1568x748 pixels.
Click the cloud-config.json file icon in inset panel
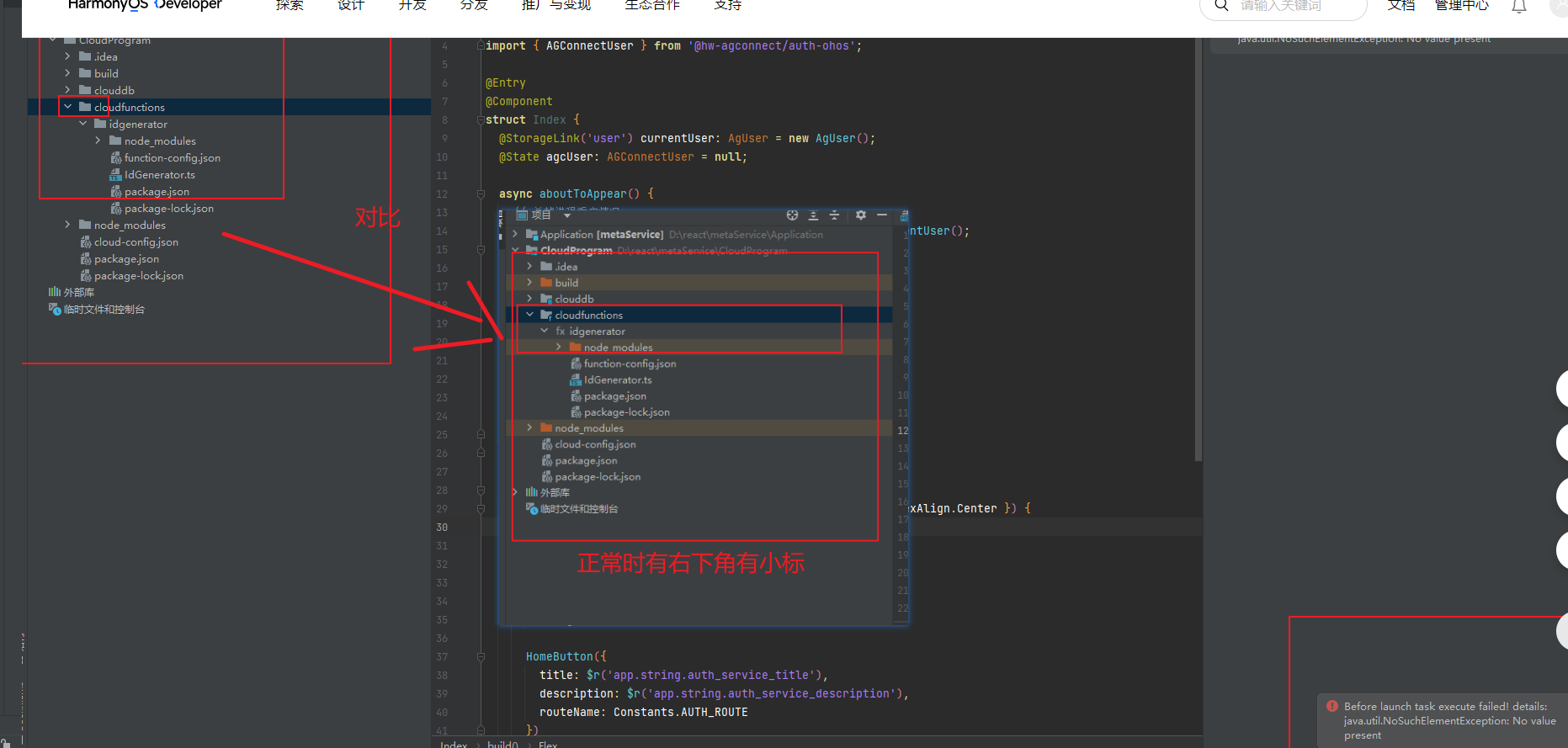(547, 445)
